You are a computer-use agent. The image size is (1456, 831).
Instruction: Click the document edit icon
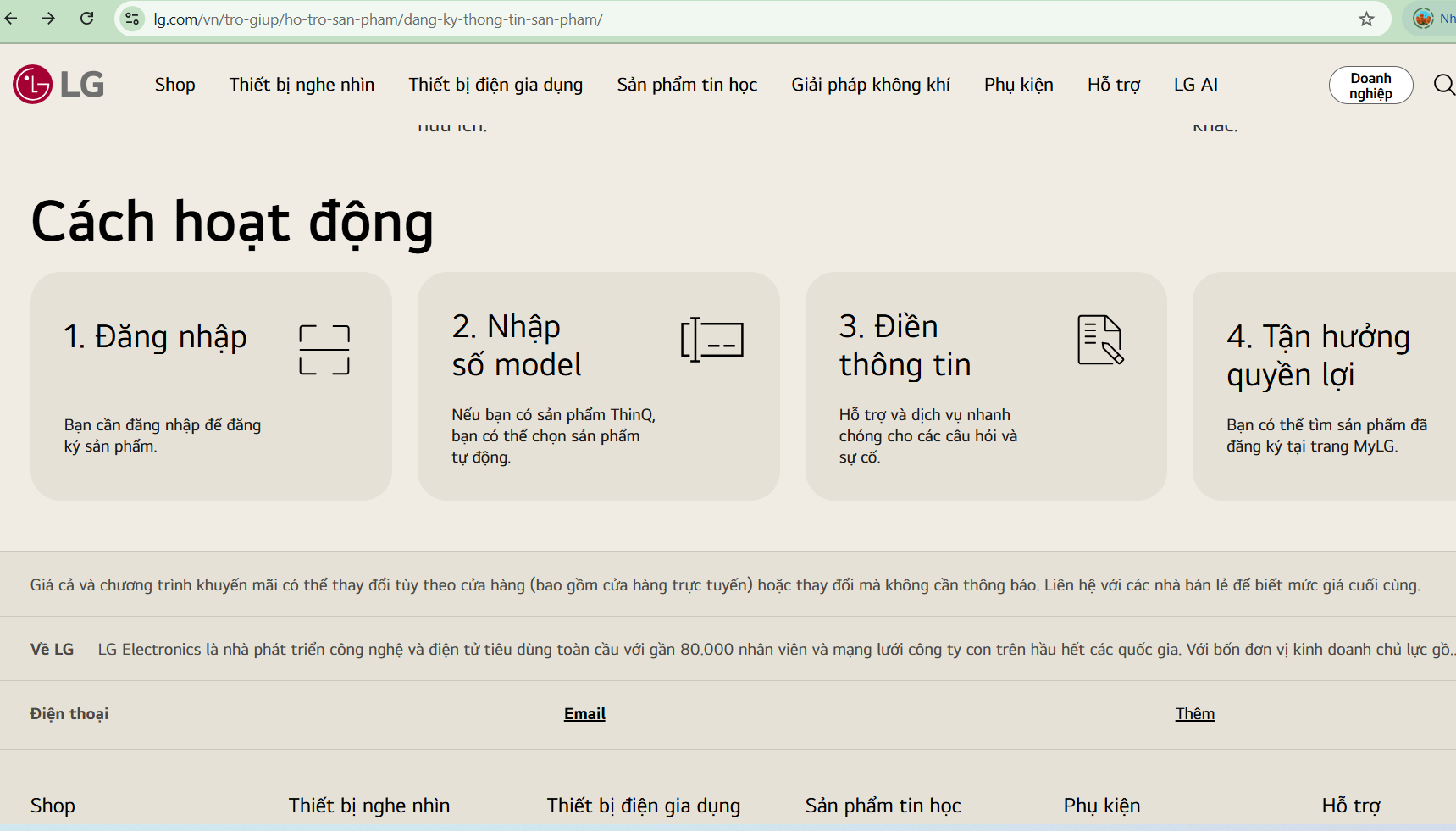1100,340
